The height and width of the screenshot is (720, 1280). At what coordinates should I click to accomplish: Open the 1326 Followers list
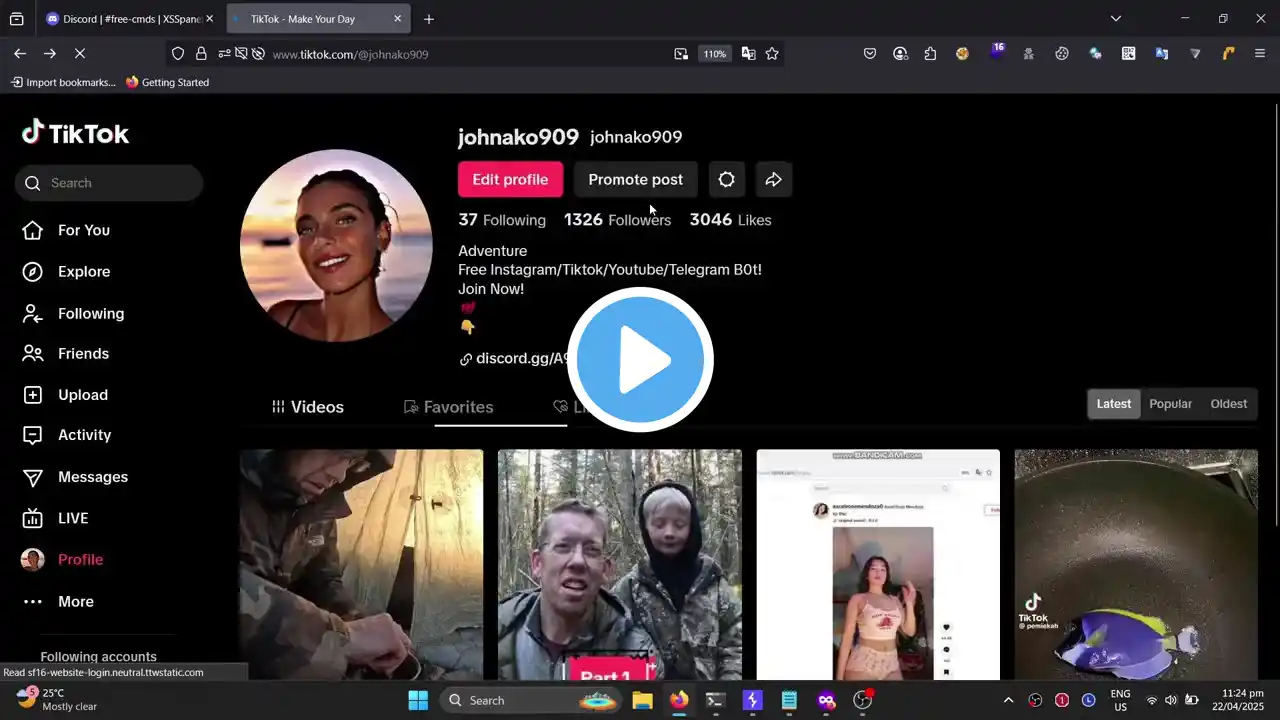[x=617, y=220]
